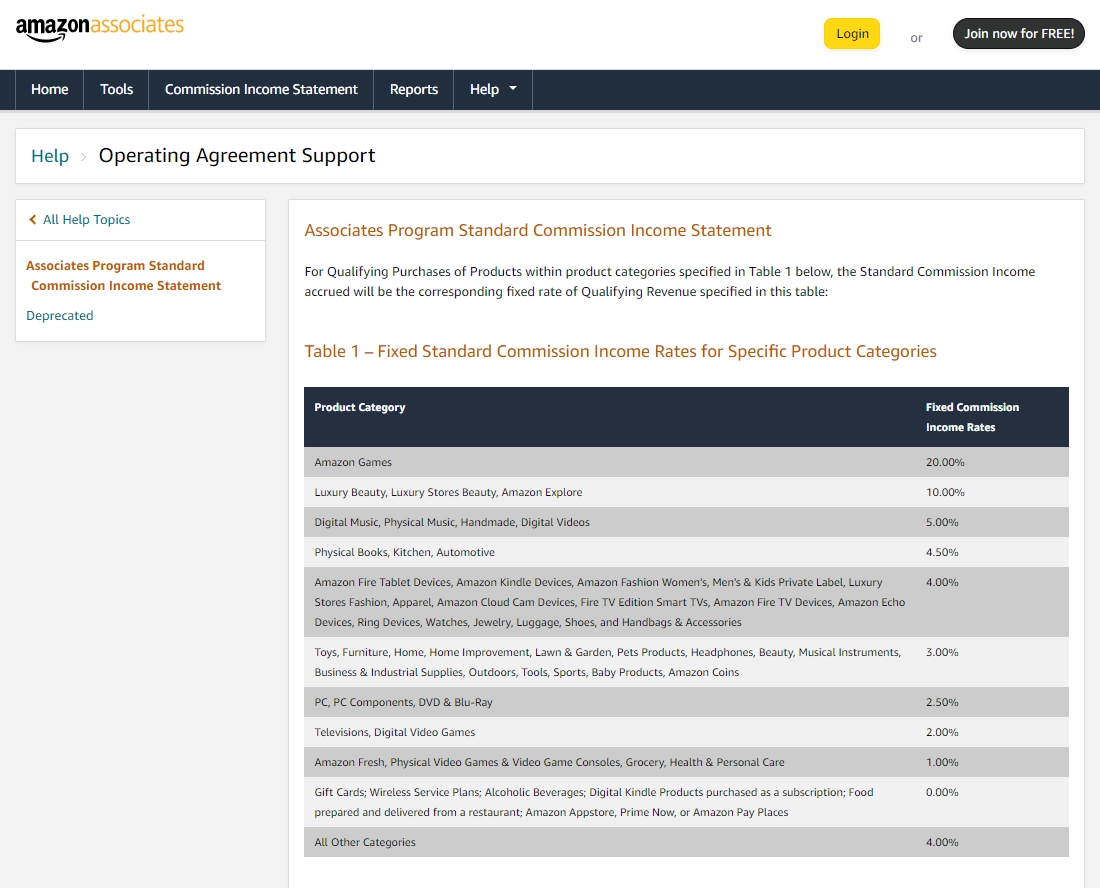Select the Televisions, Digital Video Games row
The height and width of the screenshot is (888, 1100).
[x=686, y=732]
